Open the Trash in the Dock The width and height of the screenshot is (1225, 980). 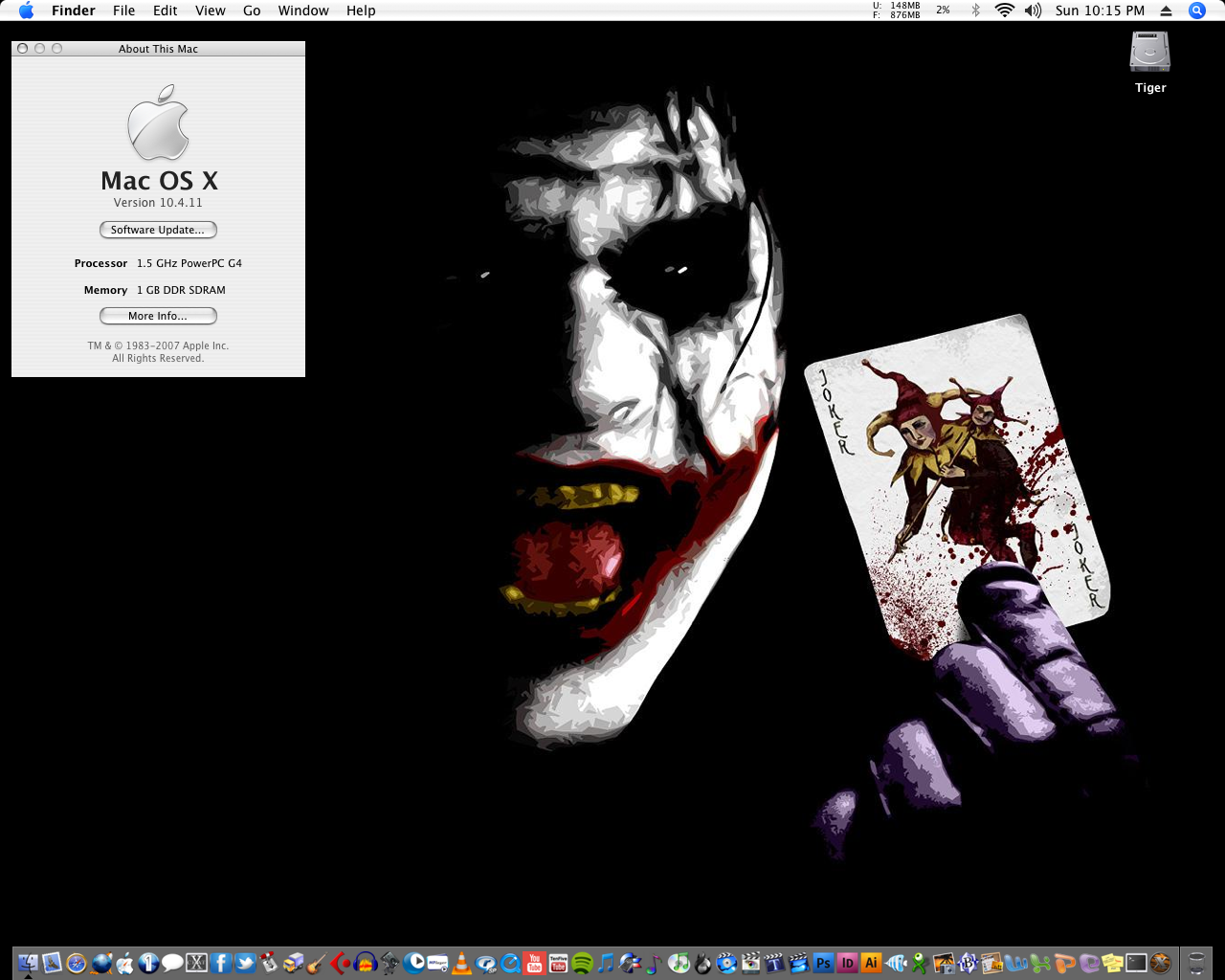(x=1196, y=963)
